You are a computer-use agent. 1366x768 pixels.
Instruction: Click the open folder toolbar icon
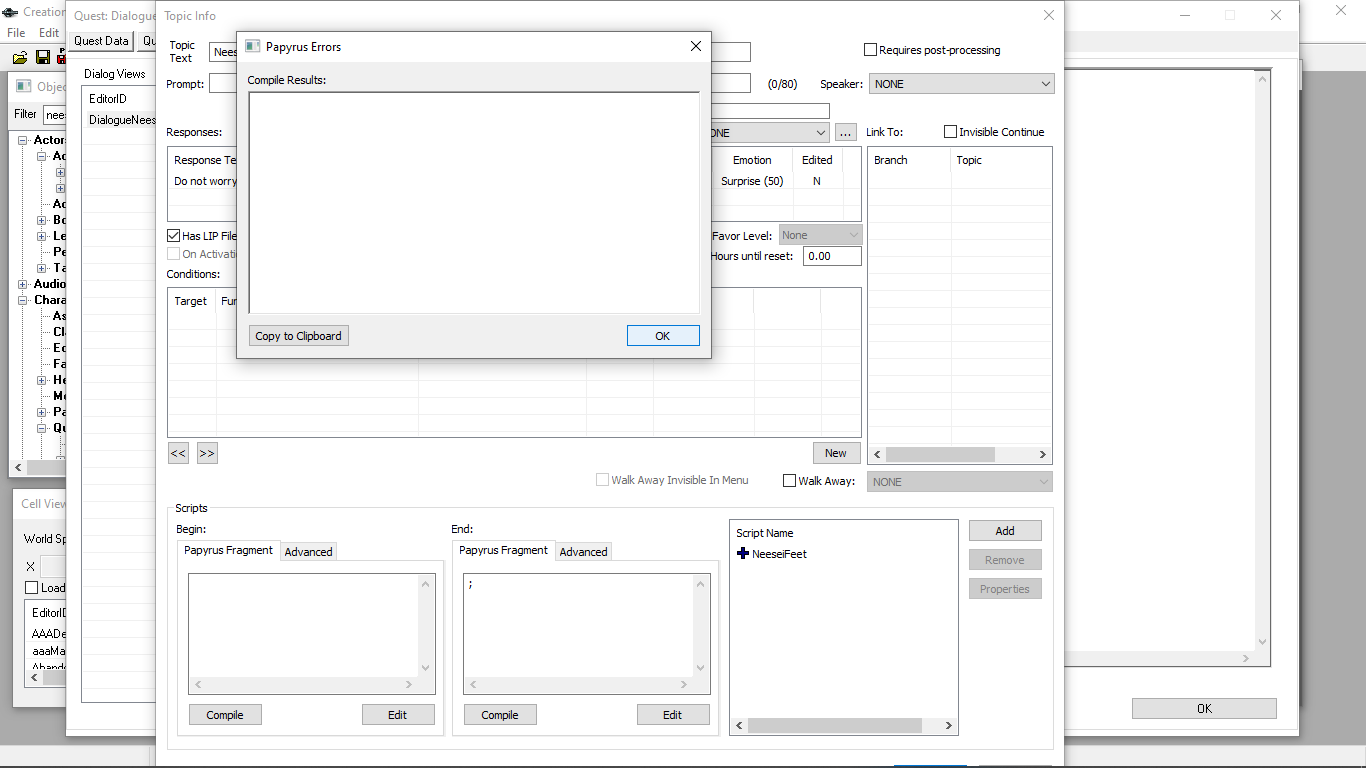[x=20, y=58]
